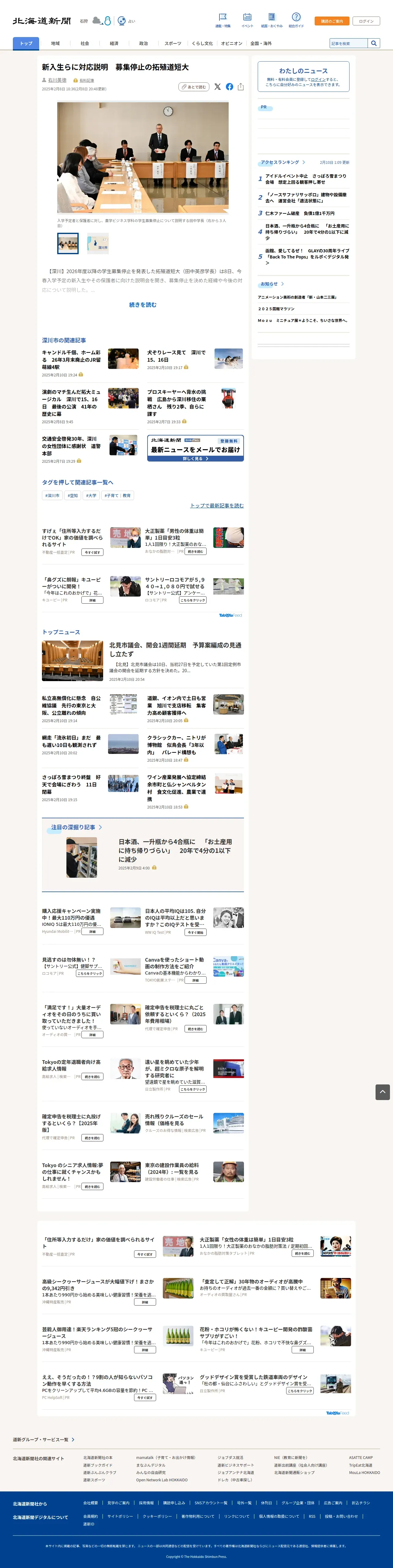Open the 日本酒 feature article photo
The height and width of the screenshot is (1568, 393).
point(81,857)
